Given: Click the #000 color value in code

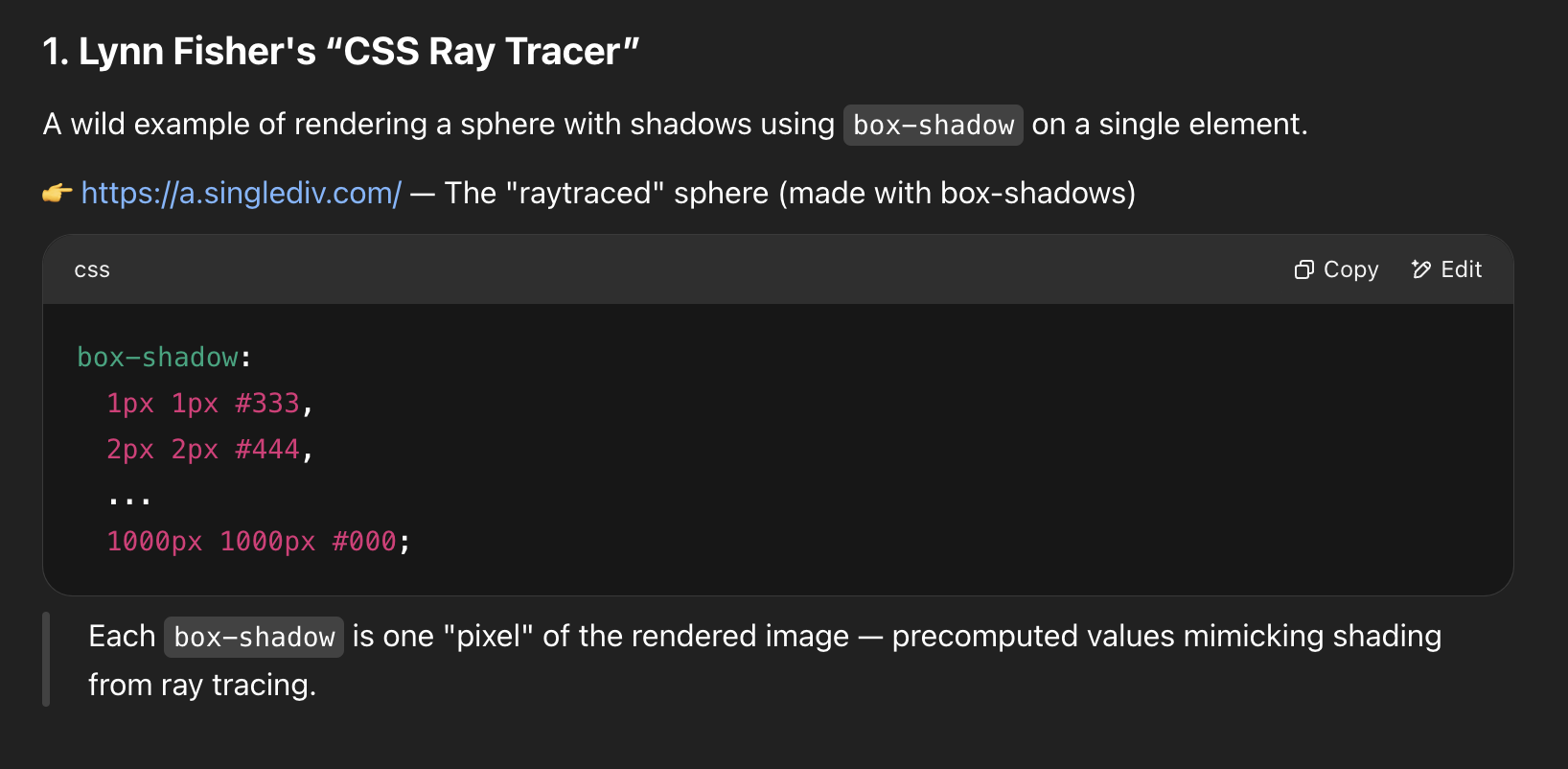Looking at the screenshot, I should point(364,542).
